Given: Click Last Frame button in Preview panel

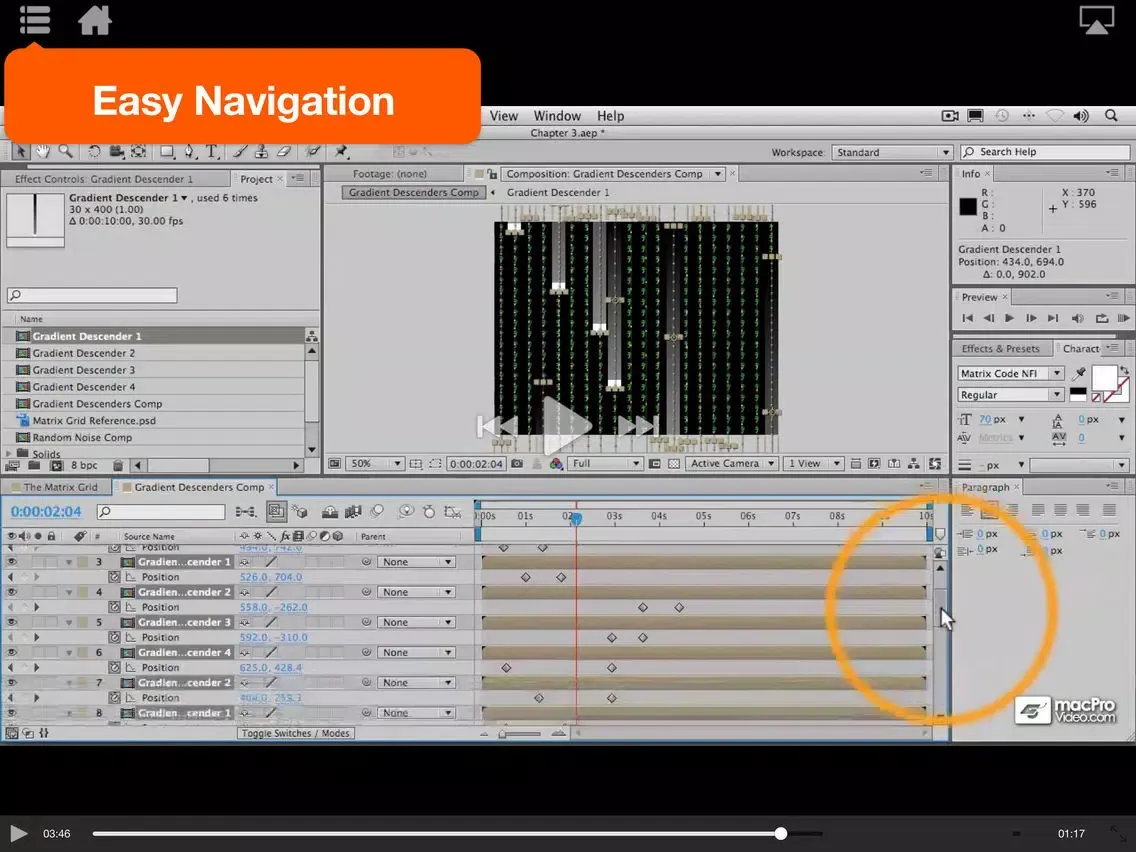Looking at the screenshot, I should click(x=1053, y=318).
